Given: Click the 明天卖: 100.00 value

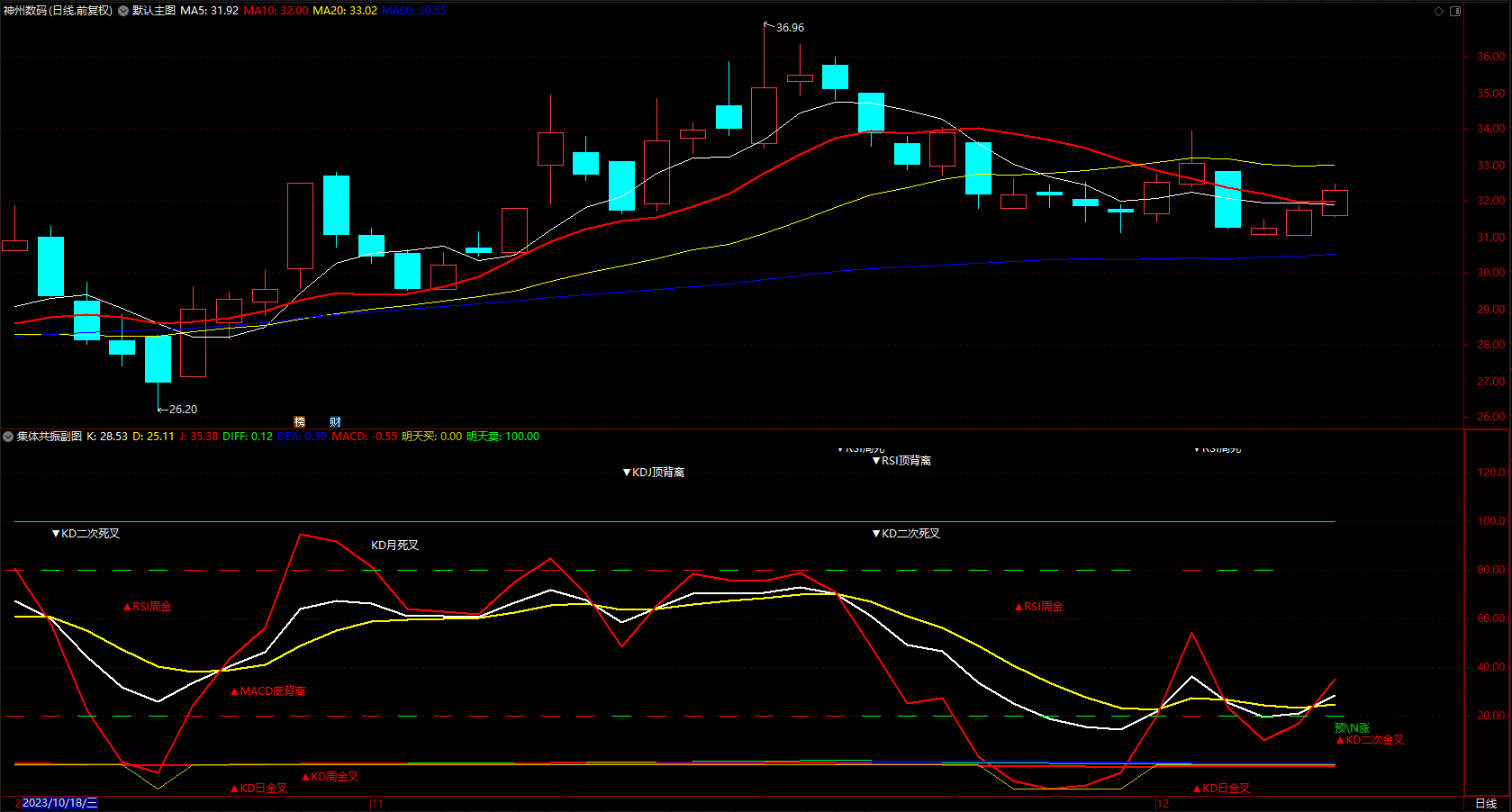Looking at the screenshot, I should click(503, 437).
